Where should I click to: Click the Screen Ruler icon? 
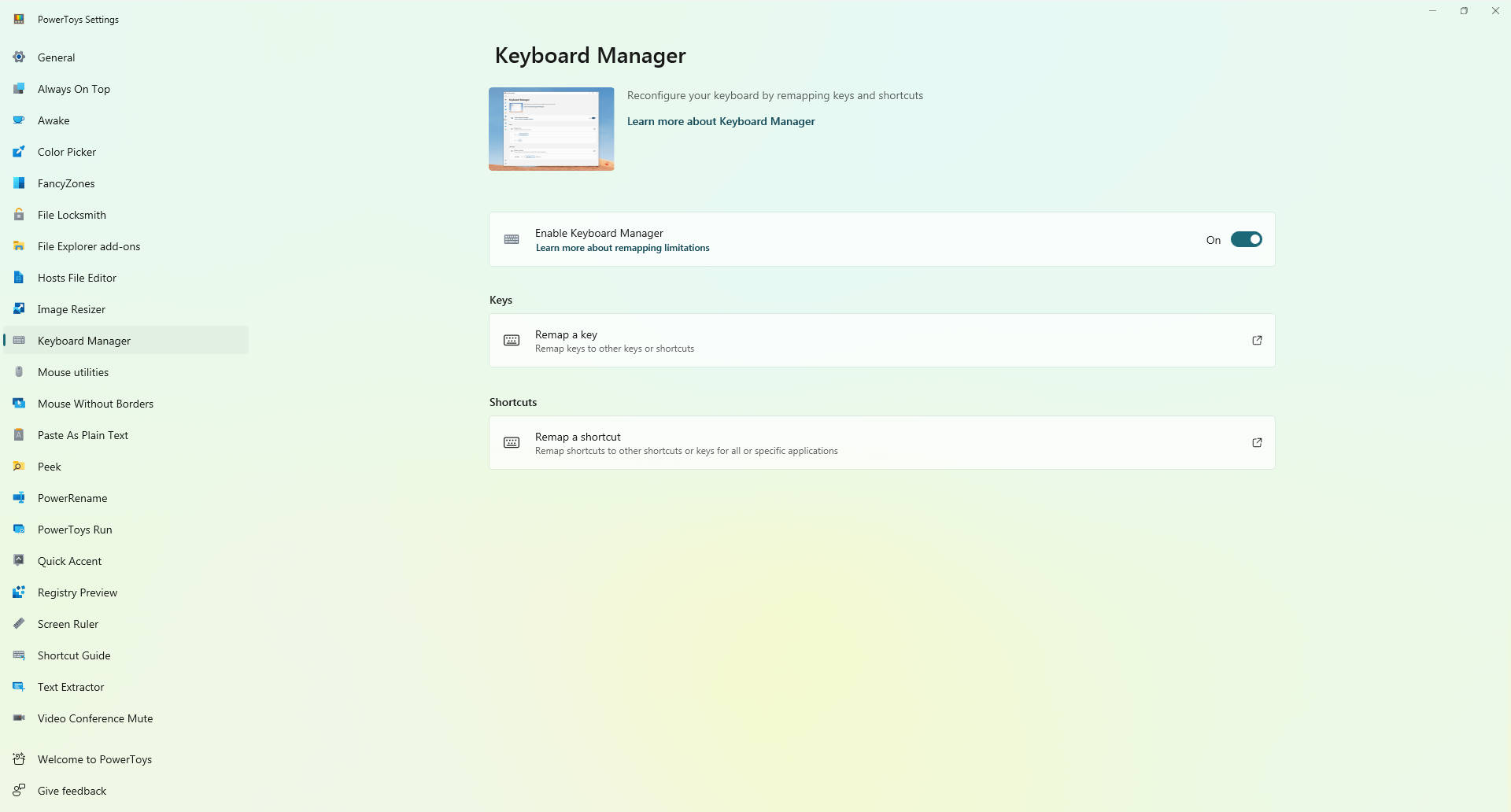point(19,624)
